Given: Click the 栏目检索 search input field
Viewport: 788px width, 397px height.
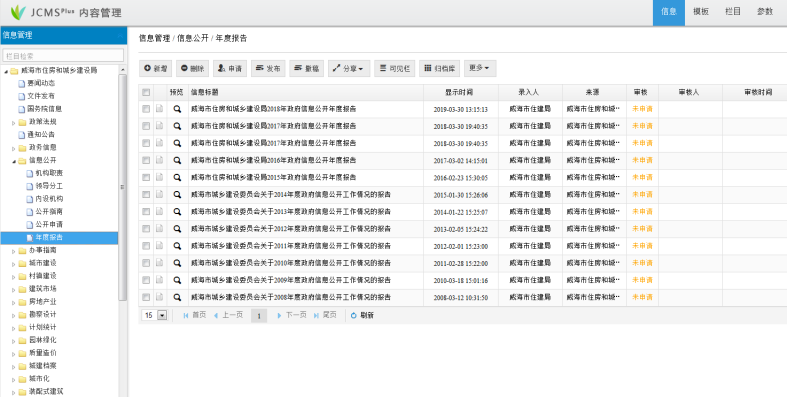Looking at the screenshot, I should pos(63,56).
